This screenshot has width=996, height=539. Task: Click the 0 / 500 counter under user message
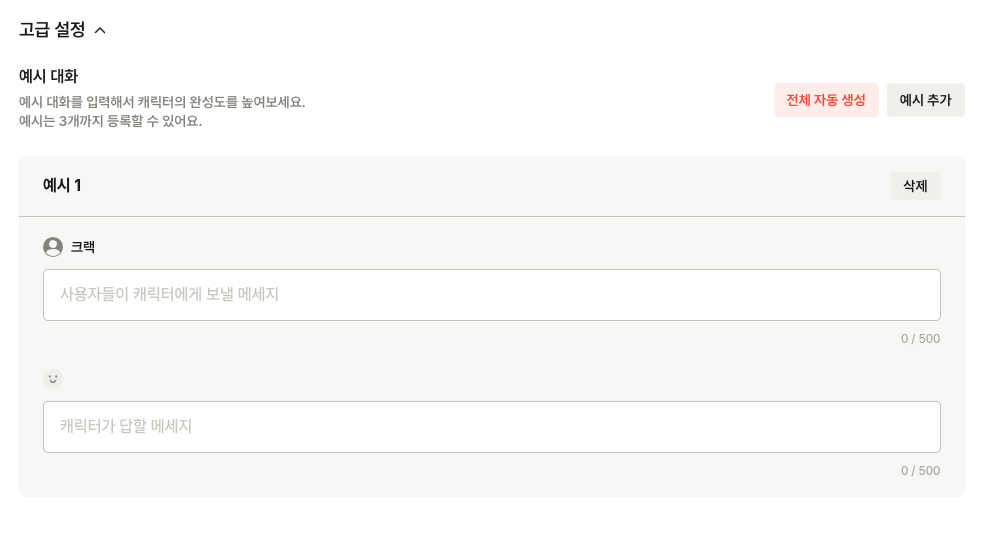[x=920, y=339]
